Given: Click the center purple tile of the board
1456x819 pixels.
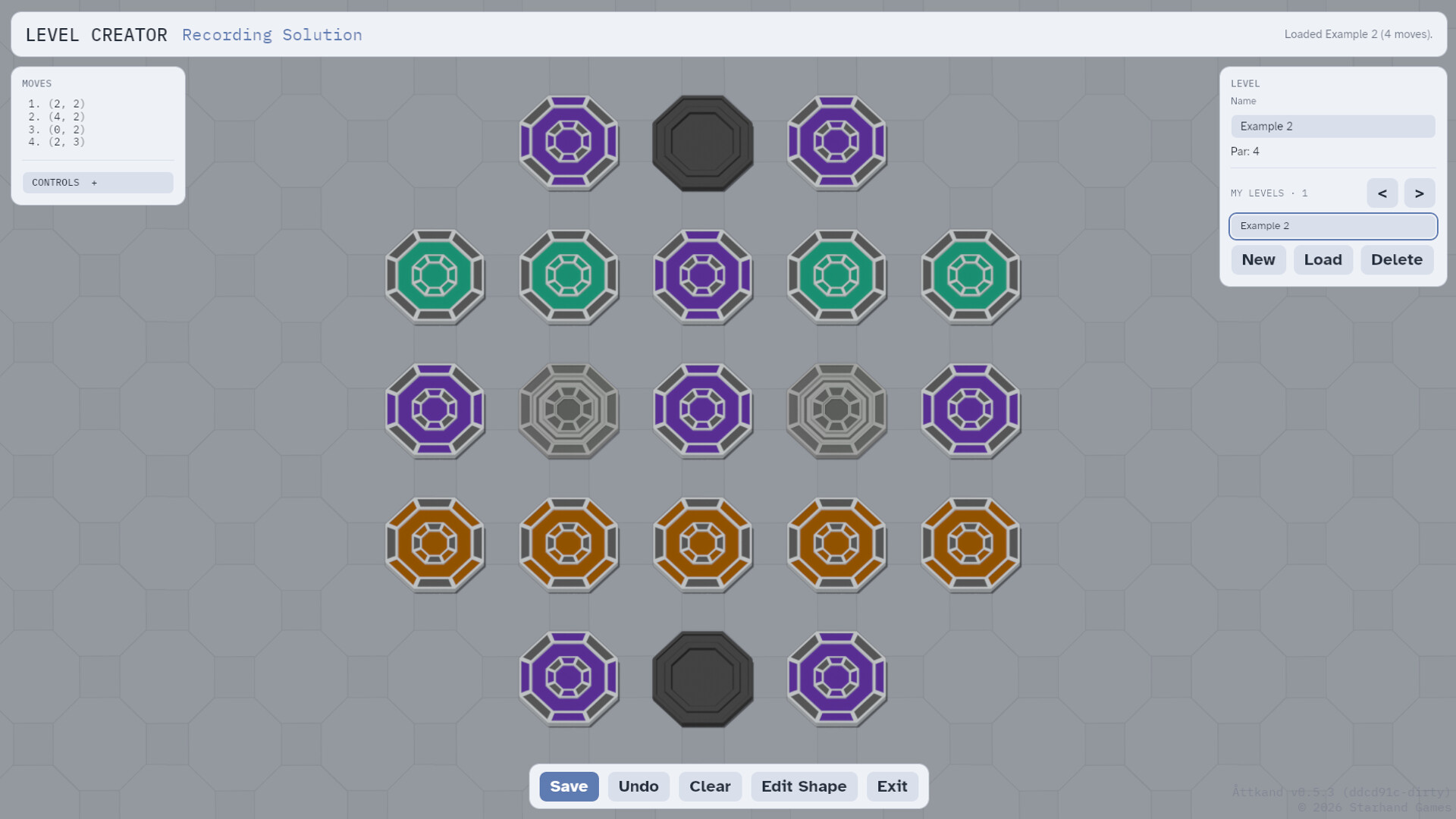Looking at the screenshot, I should pyautogui.click(x=703, y=410).
